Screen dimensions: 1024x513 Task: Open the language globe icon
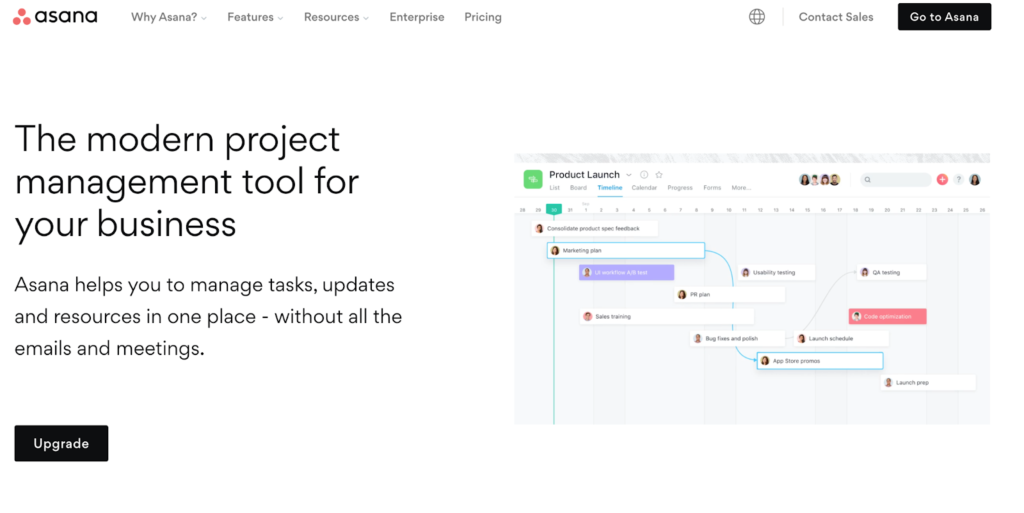757,17
